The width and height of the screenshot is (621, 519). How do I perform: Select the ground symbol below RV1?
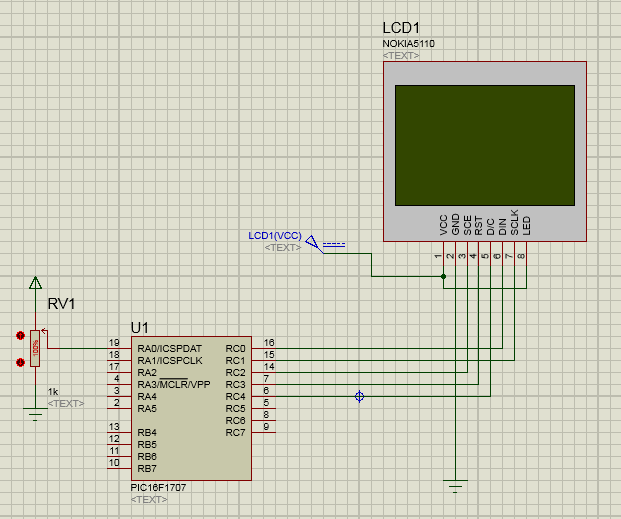click(x=35, y=414)
